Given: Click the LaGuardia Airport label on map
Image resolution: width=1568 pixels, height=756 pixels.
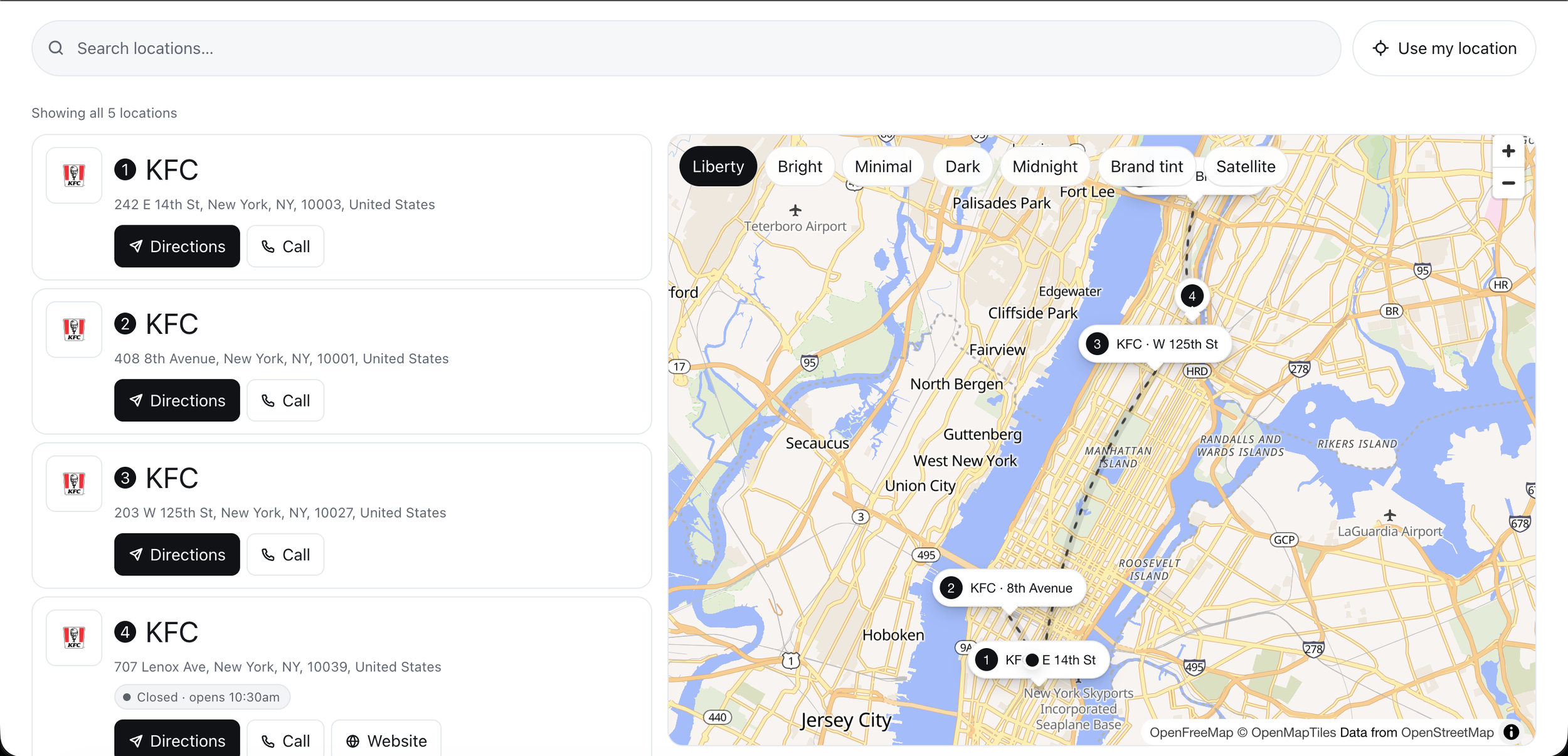Looking at the screenshot, I should (x=1390, y=531).
